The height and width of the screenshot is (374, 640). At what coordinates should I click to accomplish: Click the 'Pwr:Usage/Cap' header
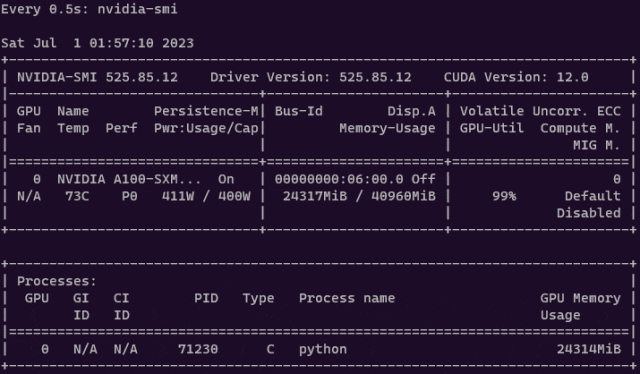[x=206, y=128]
